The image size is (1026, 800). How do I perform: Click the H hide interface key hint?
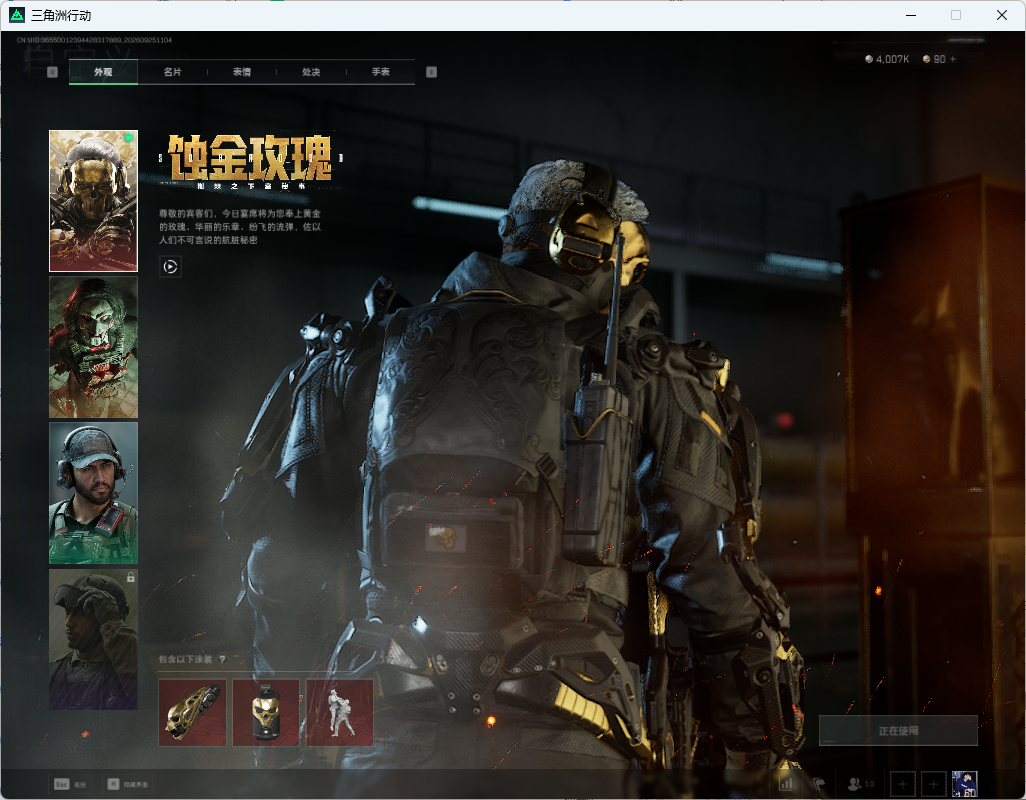(x=128, y=784)
